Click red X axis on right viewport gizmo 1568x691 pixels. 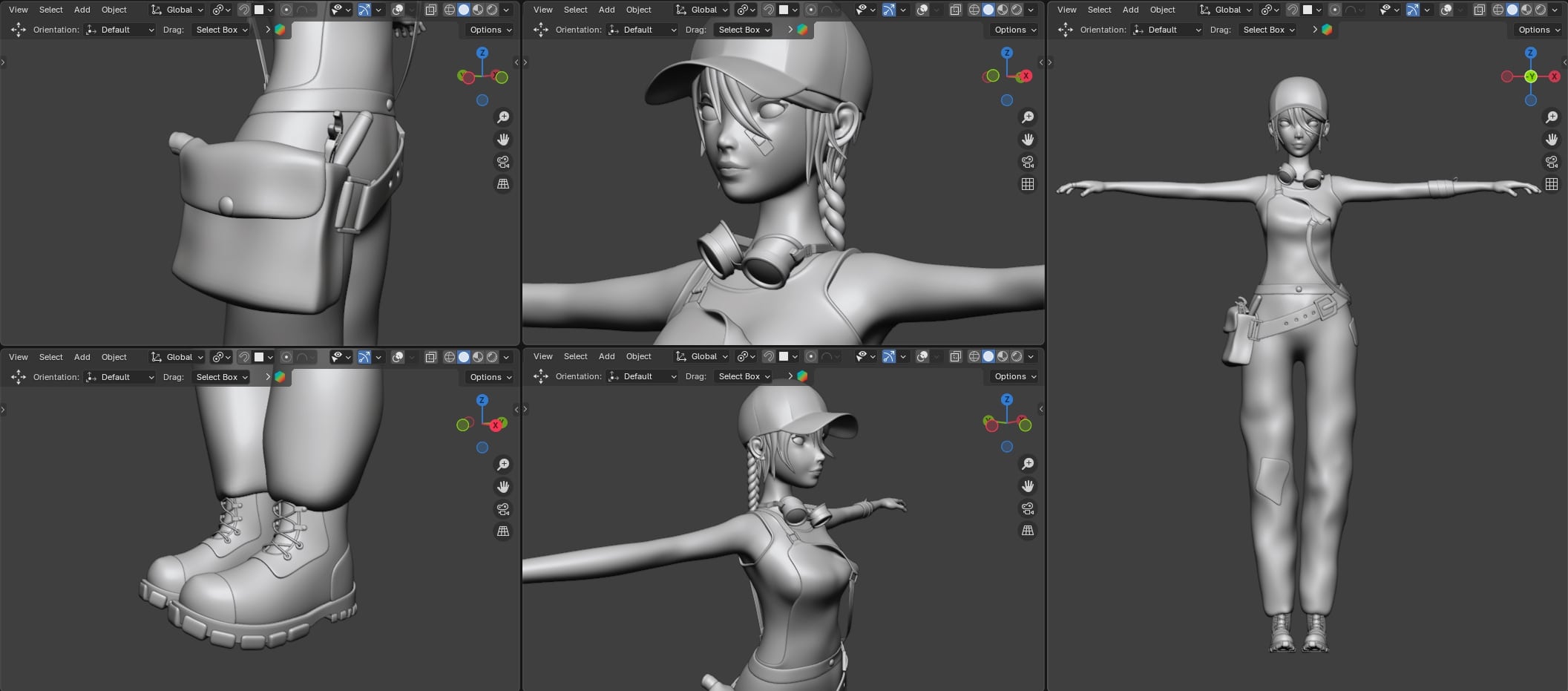(x=1554, y=76)
